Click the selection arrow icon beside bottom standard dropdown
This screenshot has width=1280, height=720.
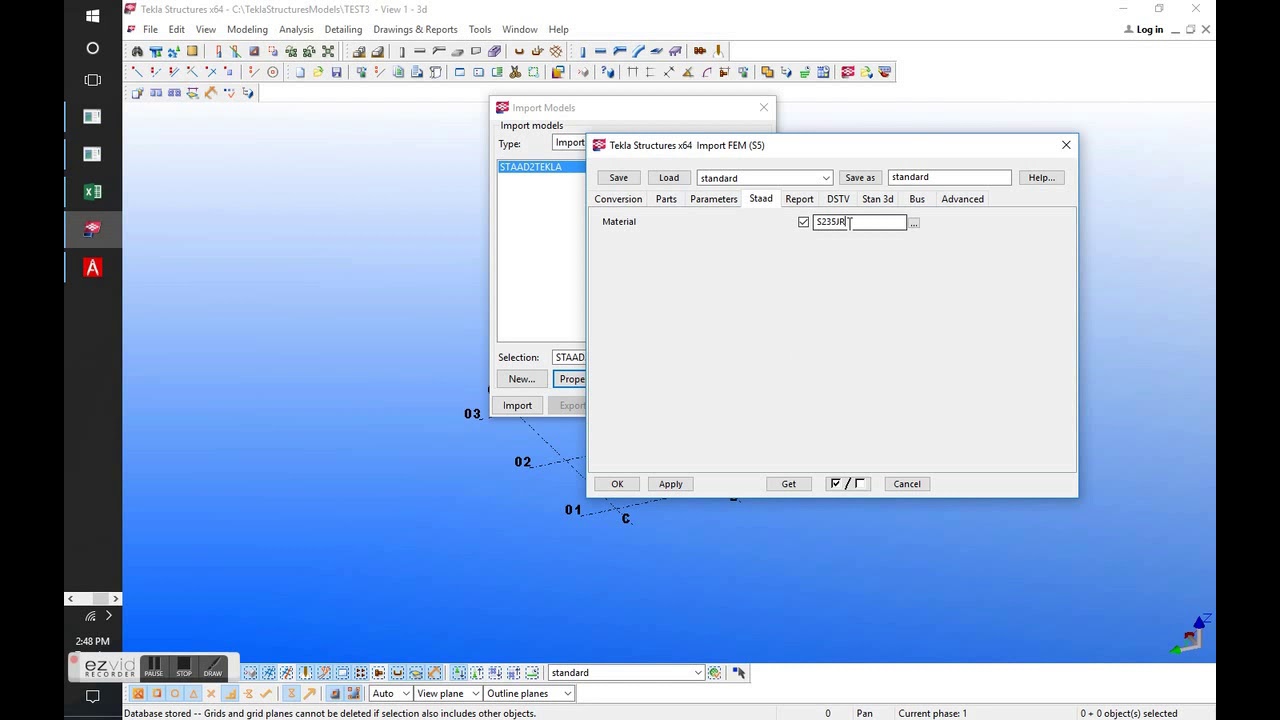point(739,673)
